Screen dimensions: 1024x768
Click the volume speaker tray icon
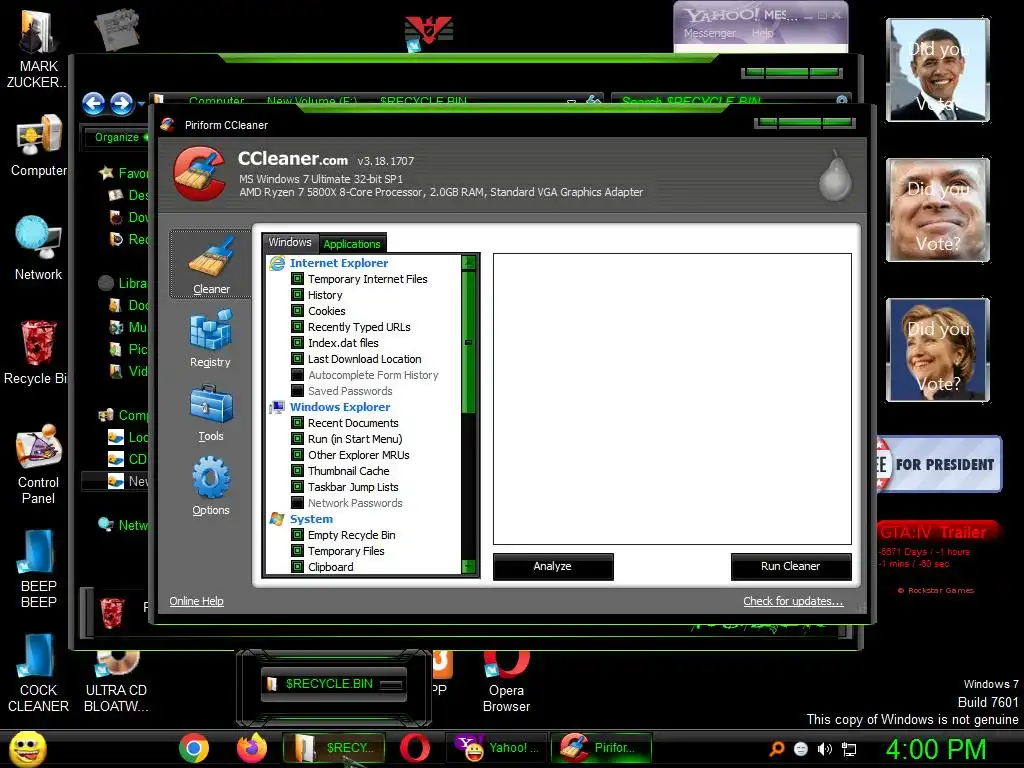825,749
